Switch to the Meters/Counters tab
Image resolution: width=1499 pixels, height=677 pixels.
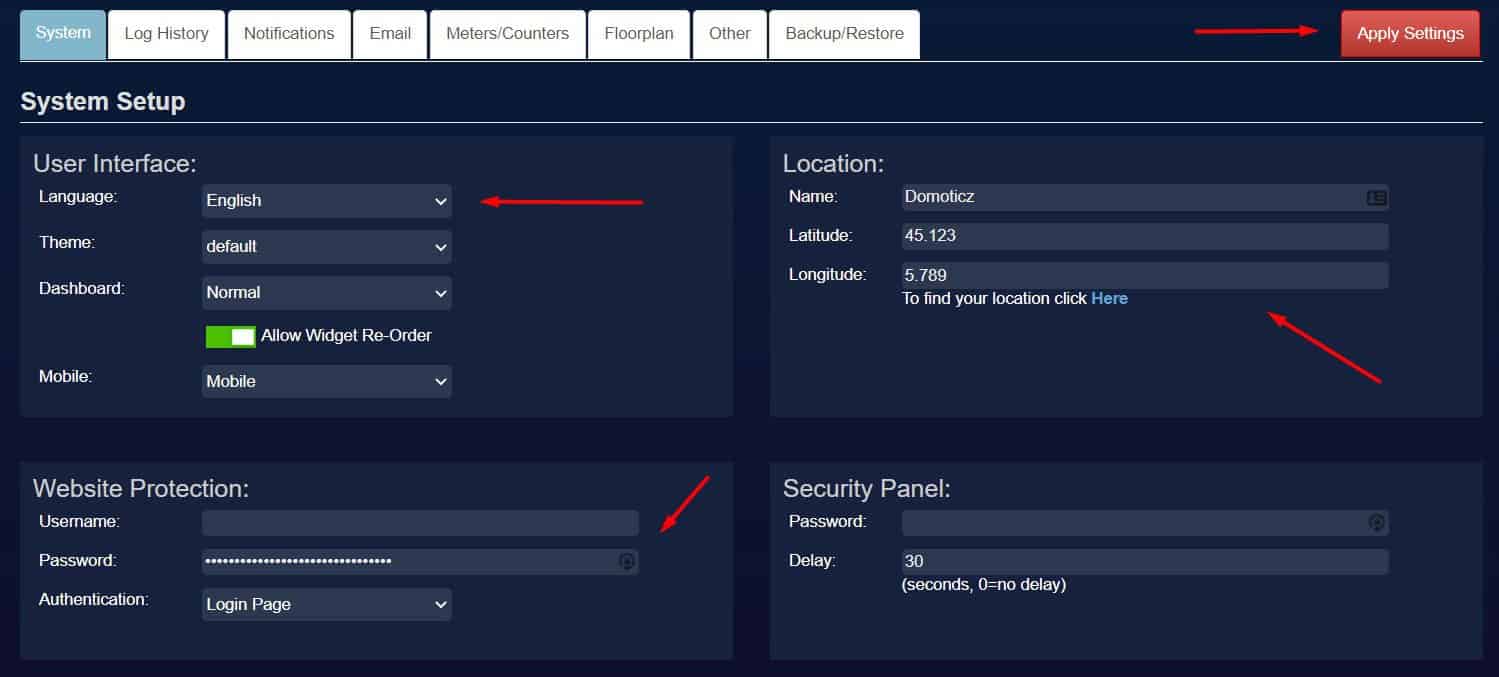[x=507, y=33]
